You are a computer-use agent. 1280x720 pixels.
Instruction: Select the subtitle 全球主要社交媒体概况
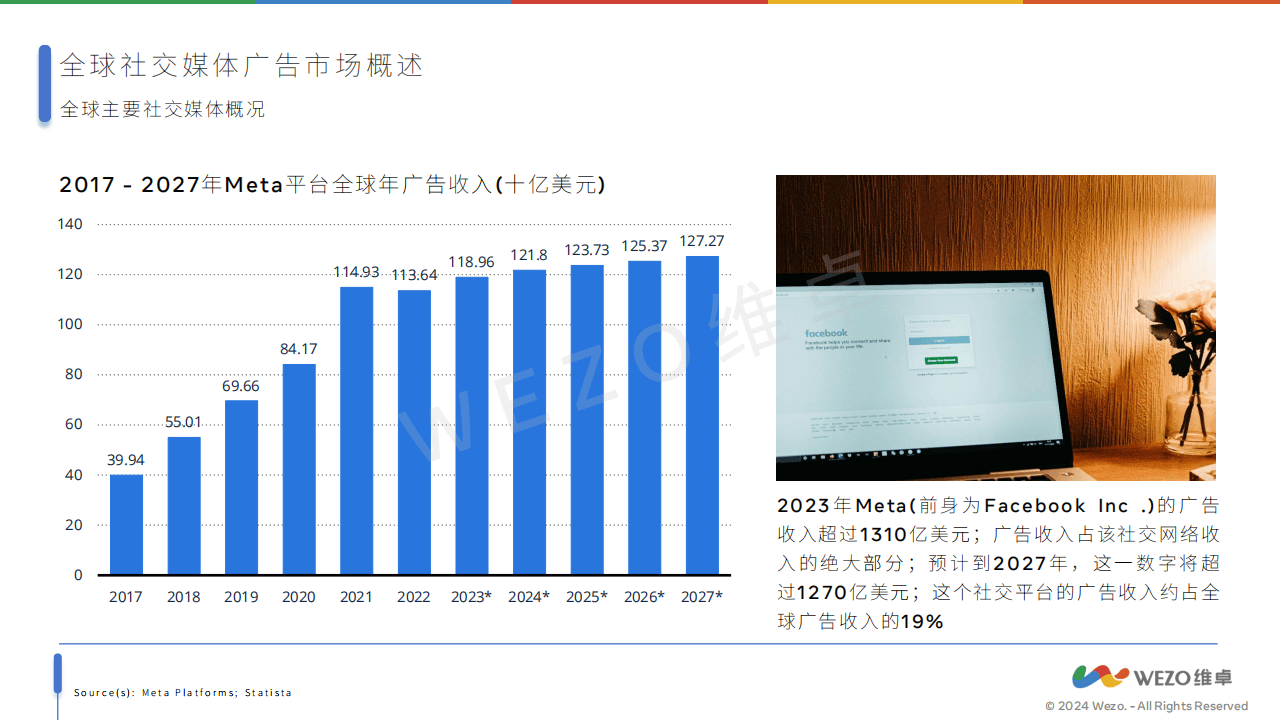(x=163, y=109)
